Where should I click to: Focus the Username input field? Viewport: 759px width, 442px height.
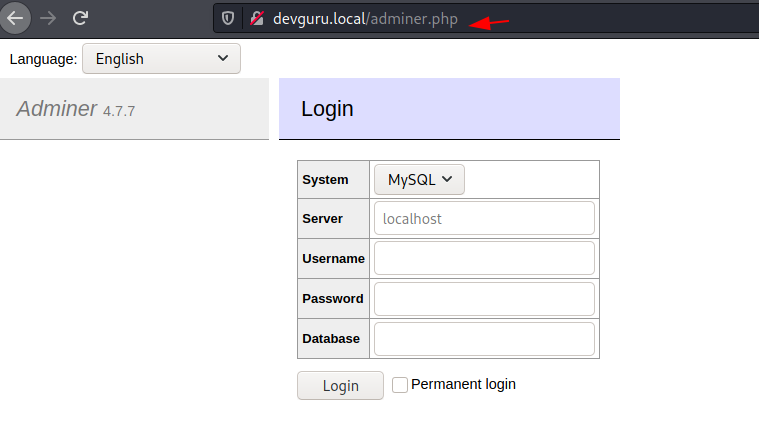484,259
